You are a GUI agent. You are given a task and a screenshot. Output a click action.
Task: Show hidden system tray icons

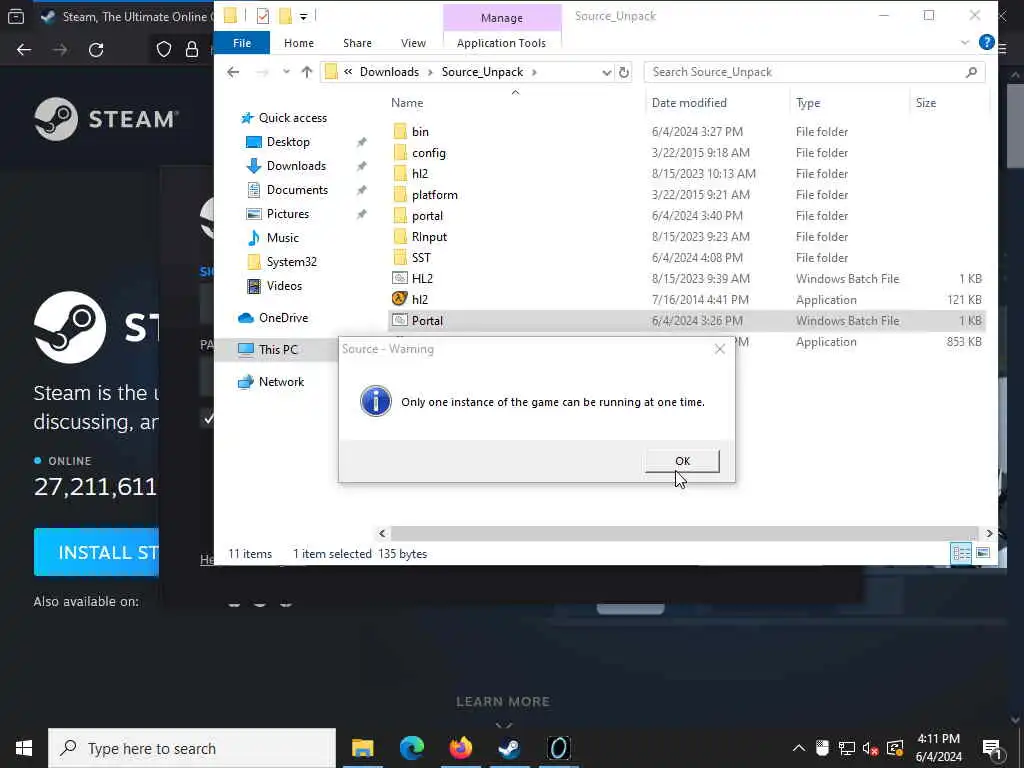pos(799,748)
